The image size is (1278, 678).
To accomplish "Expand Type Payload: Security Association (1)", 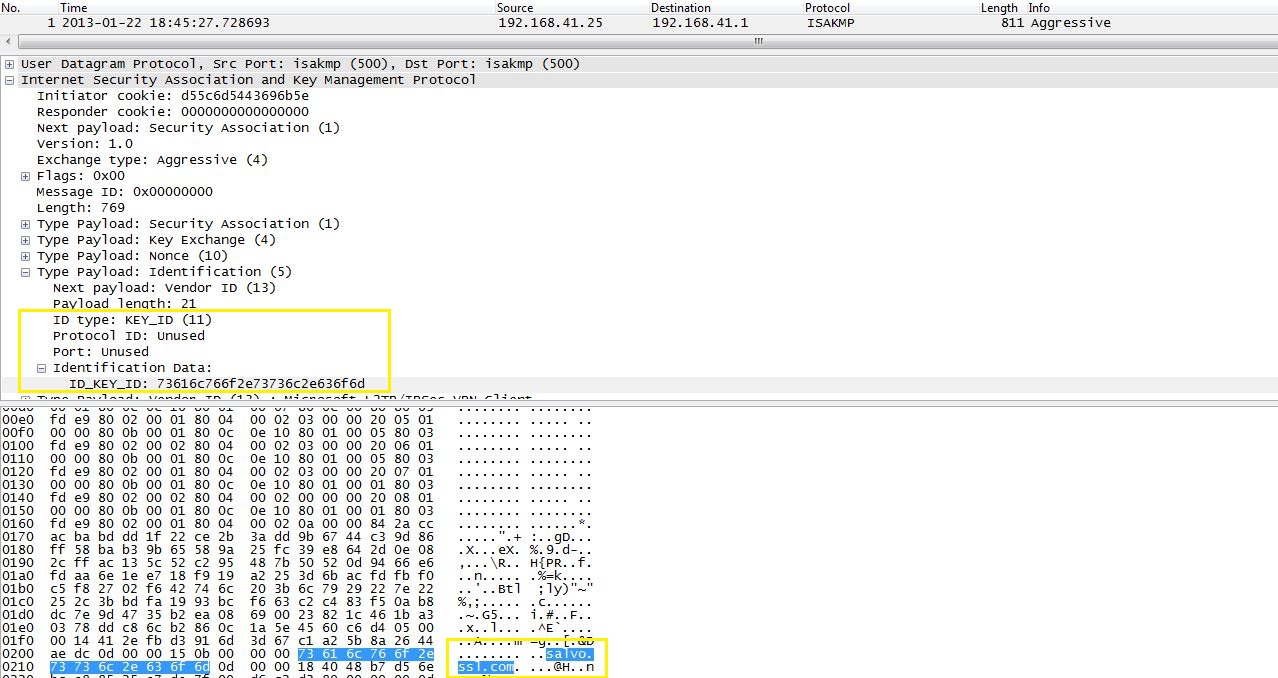I will click(25, 223).
